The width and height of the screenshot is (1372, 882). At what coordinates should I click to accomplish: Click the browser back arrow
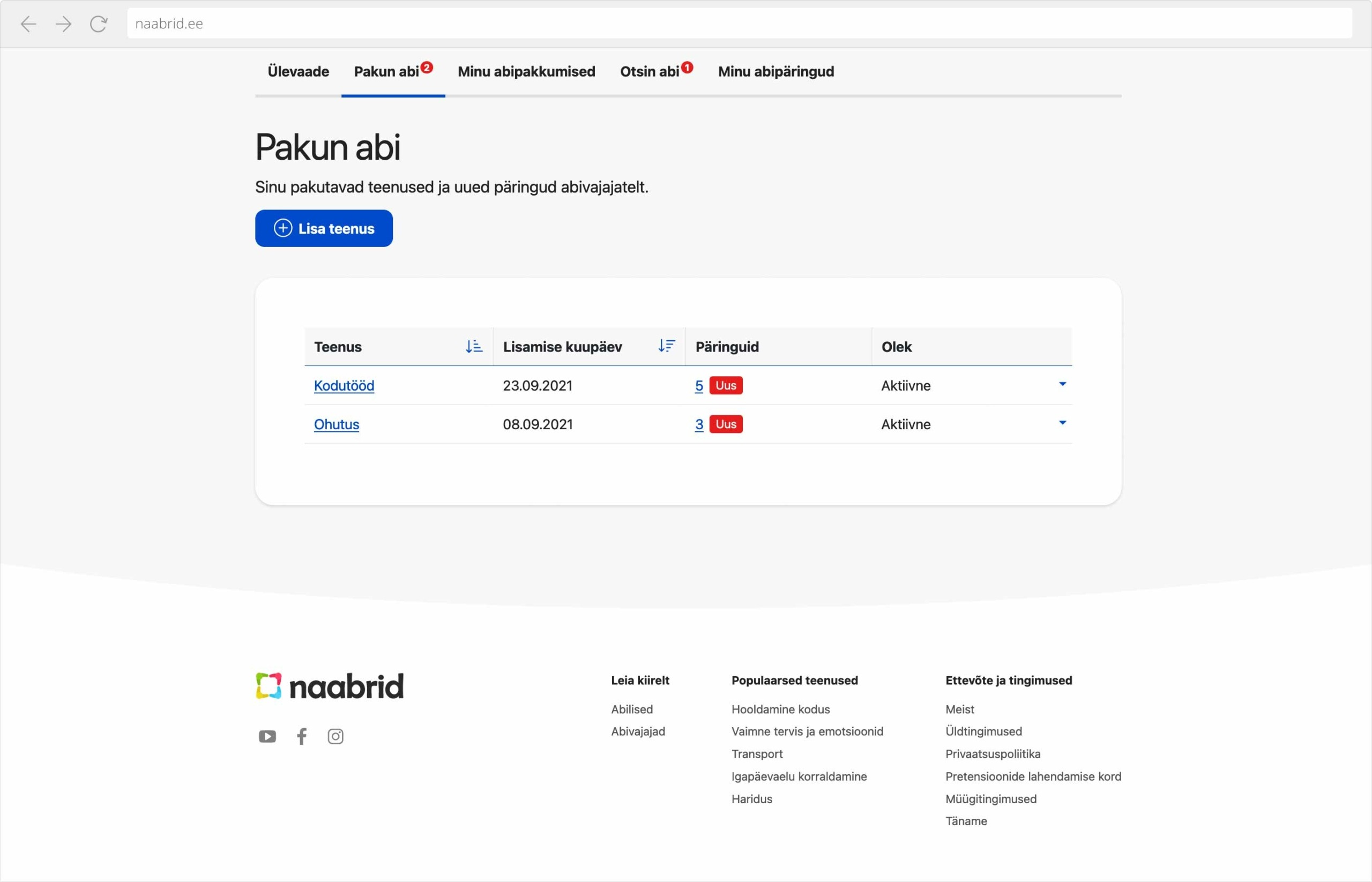28,24
